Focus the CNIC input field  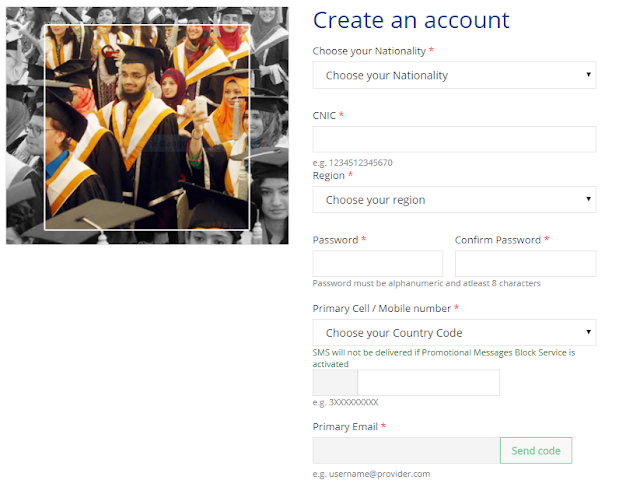tap(454, 139)
